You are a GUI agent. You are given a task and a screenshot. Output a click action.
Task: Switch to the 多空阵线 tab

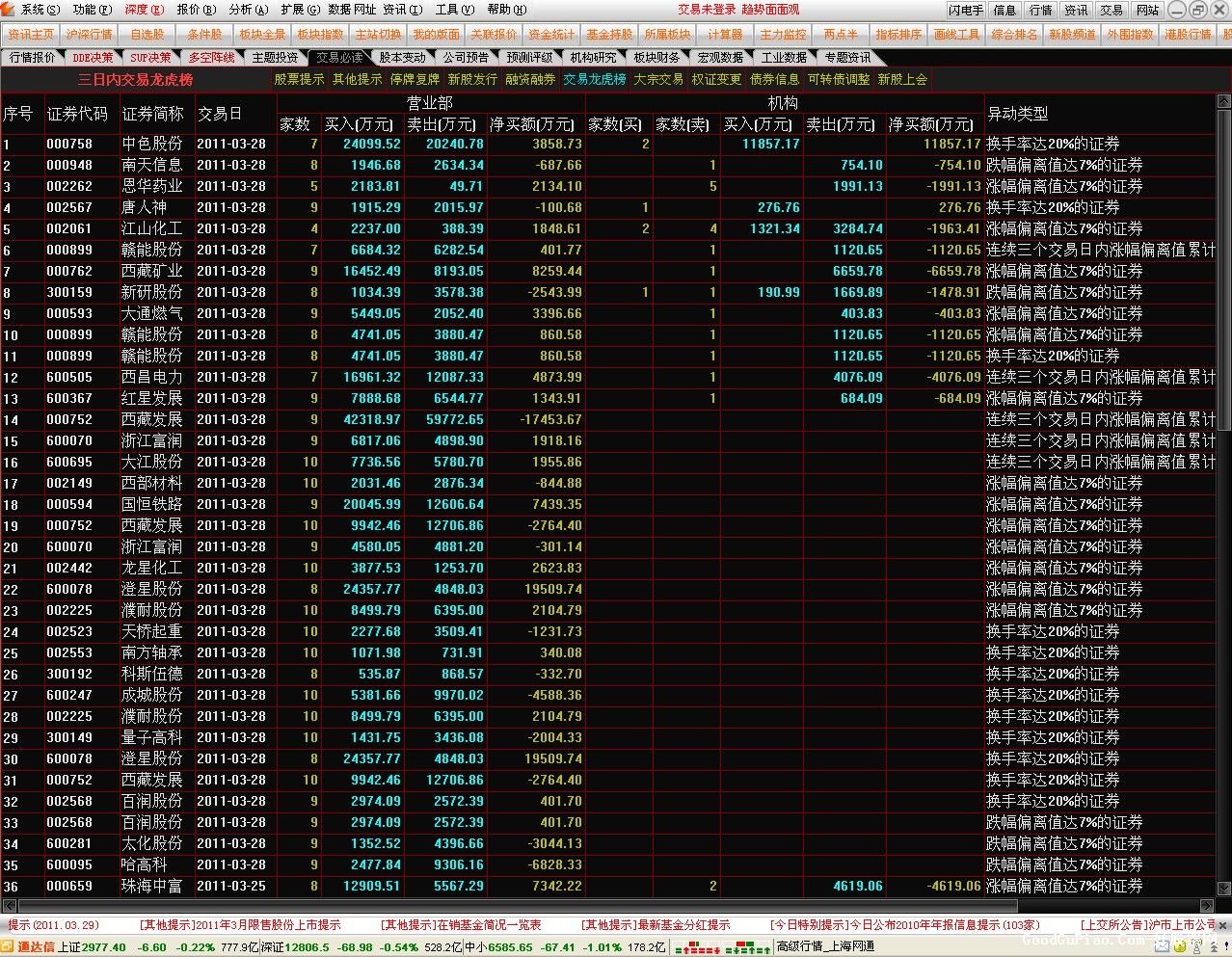(x=212, y=58)
